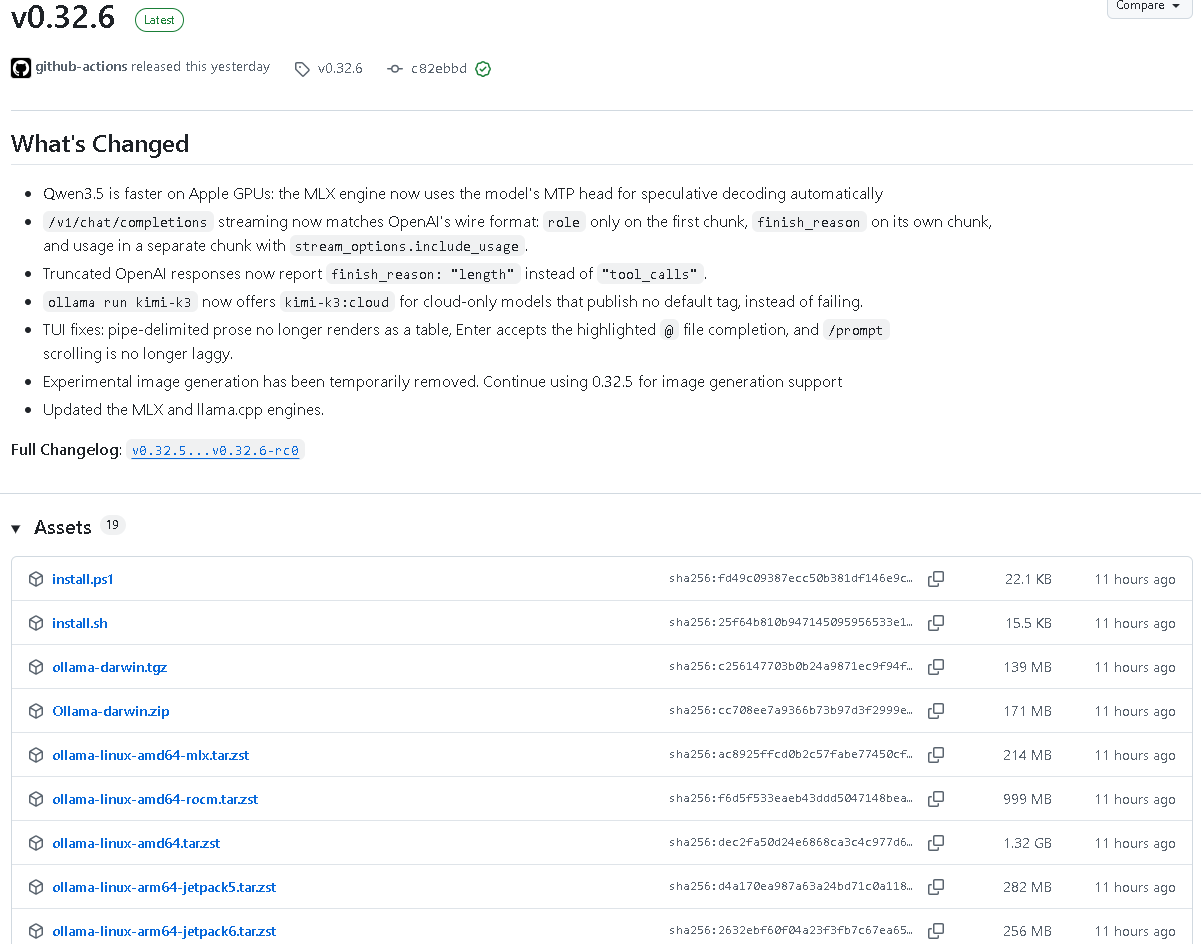Download Ollama-darwin.zip
The width and height of the screenshot is (1201, 944).
(x=110, y=711)
